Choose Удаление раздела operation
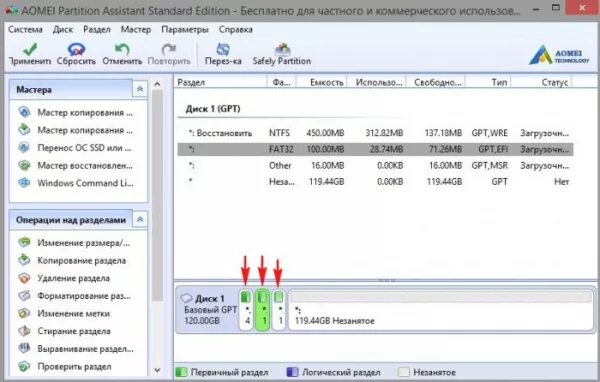This screenshot has width=600, height=382. pyautogui.click(x=64, y=278)
